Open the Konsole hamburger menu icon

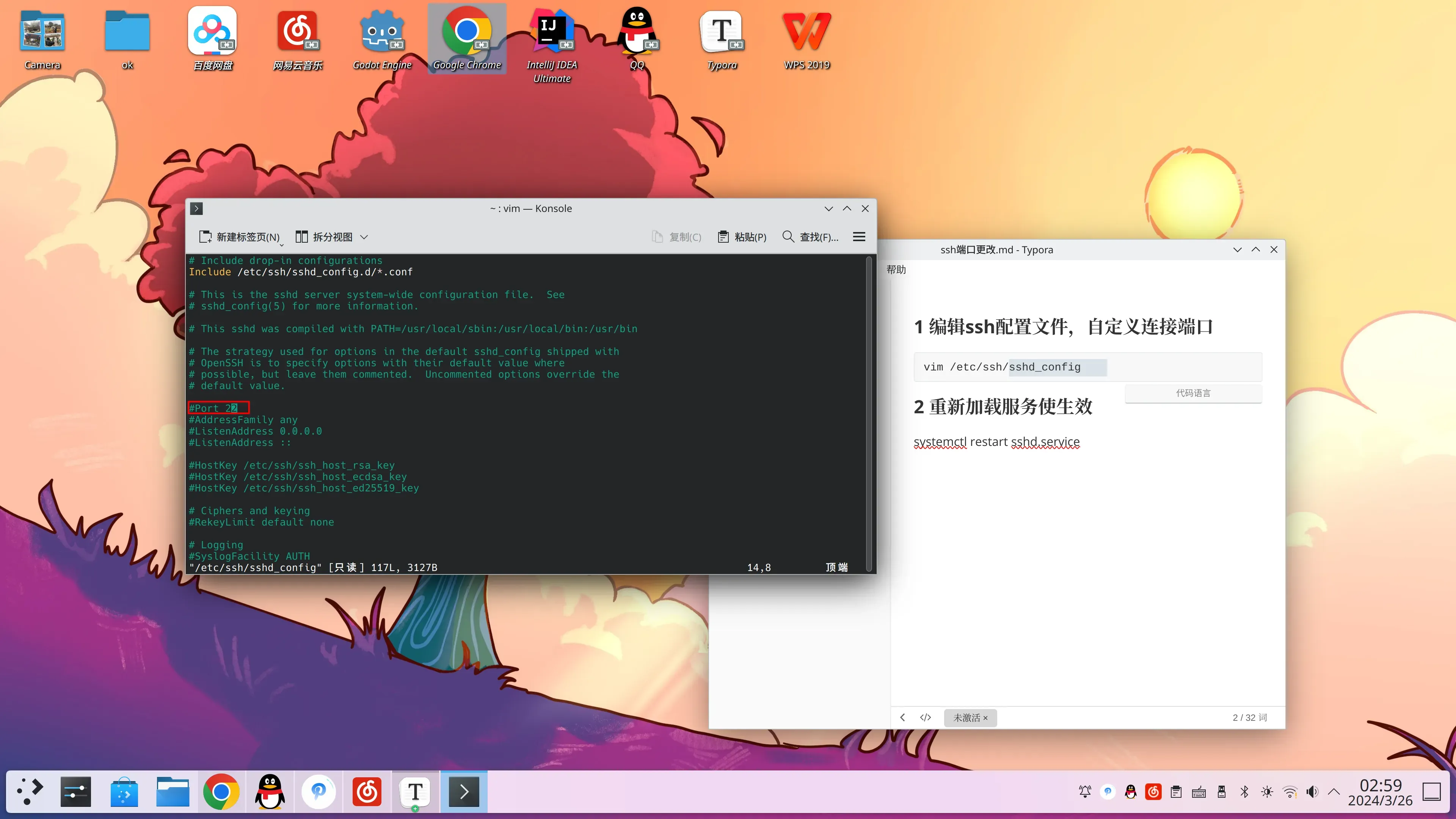pyautogui.click(x=858, y=237)
